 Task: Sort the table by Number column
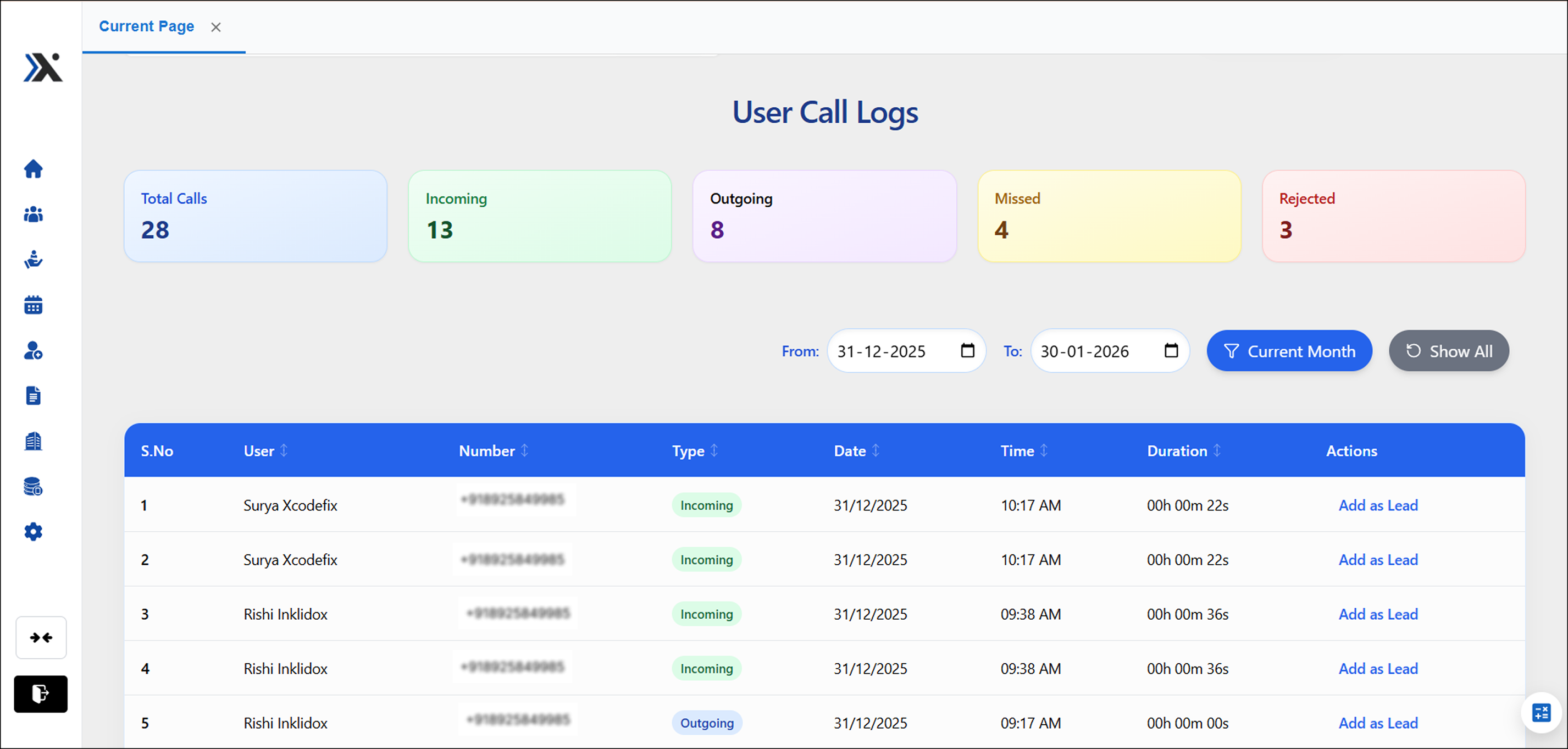(525, 450)
